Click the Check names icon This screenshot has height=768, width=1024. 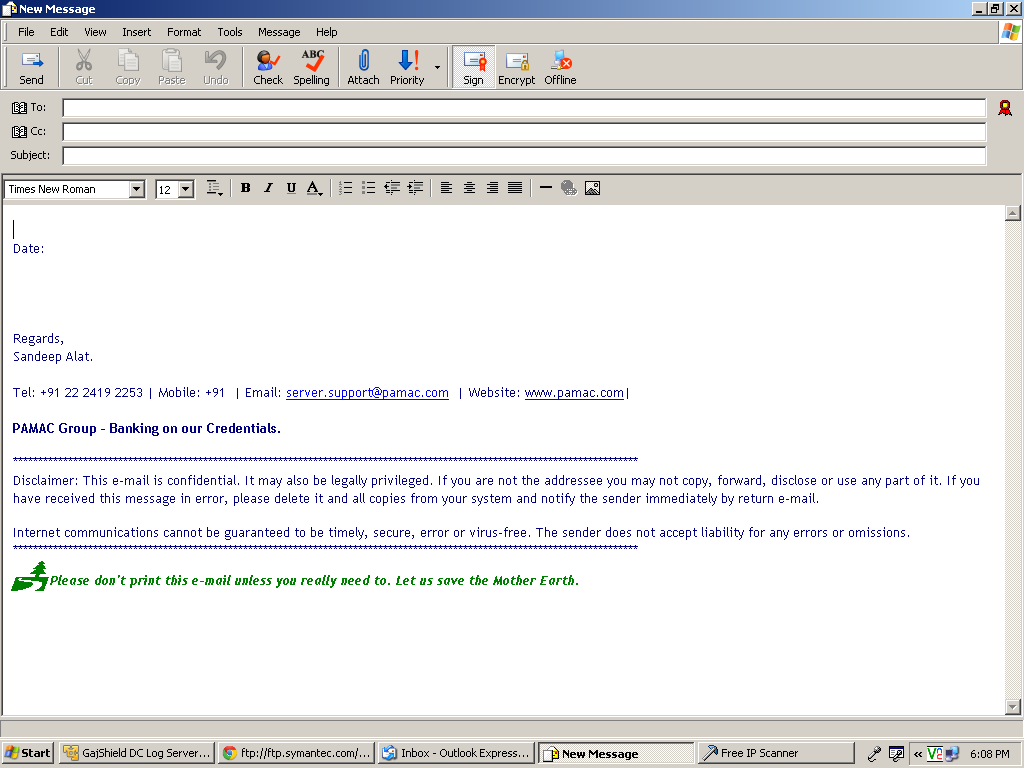(x=268, y=67)
